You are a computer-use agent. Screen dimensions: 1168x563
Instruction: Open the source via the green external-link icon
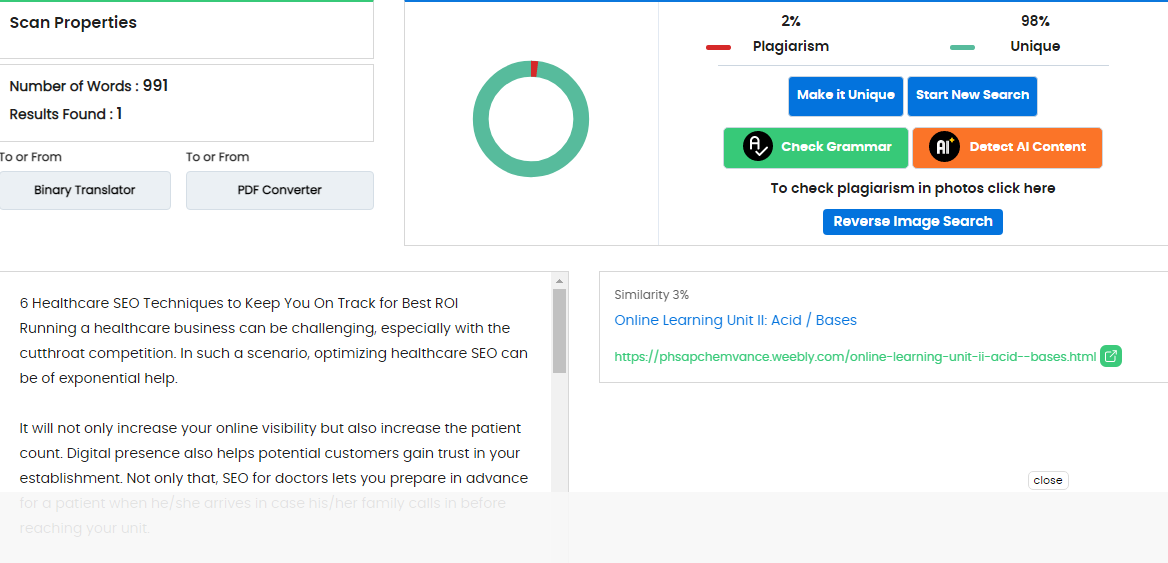click(x=1110, y=356)
